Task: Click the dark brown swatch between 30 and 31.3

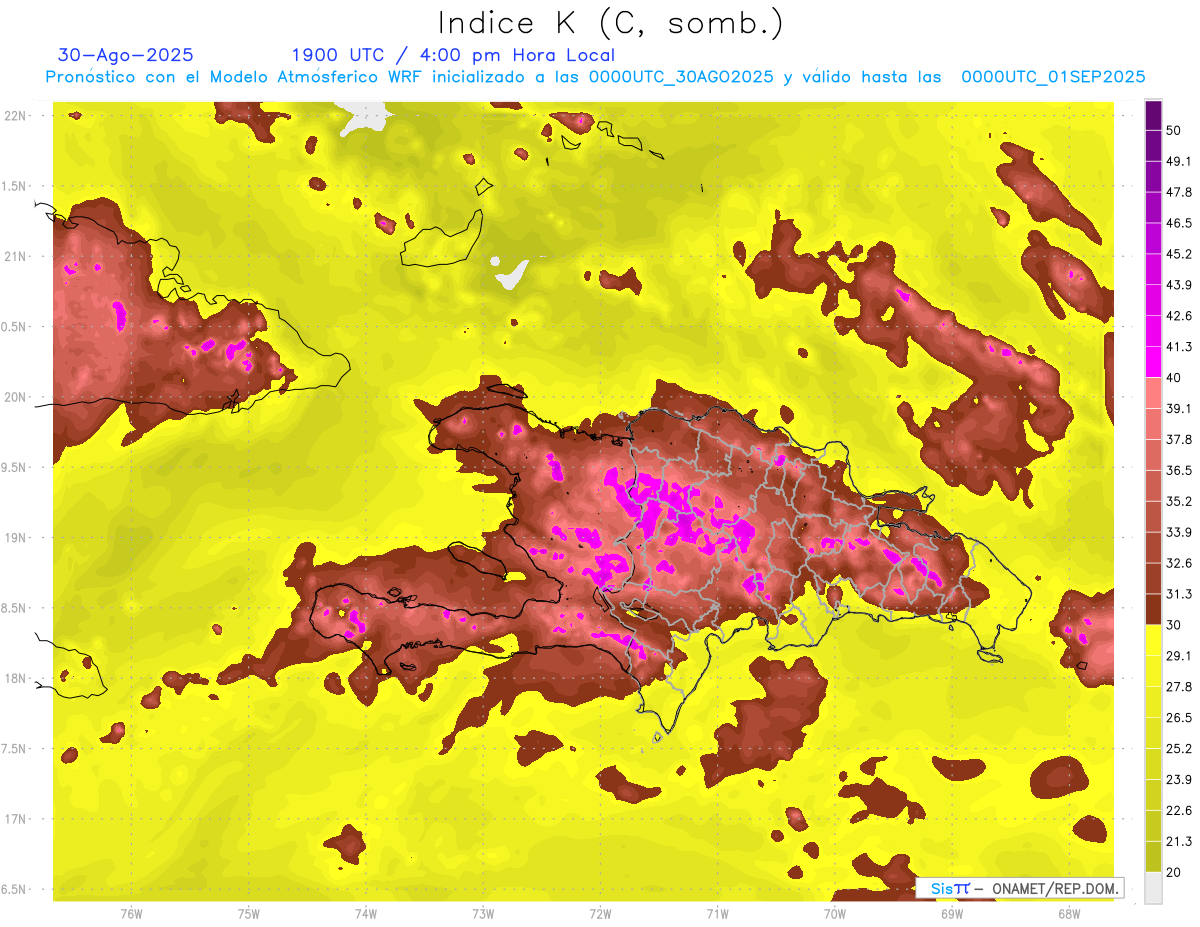Action: click(1153, 609)
